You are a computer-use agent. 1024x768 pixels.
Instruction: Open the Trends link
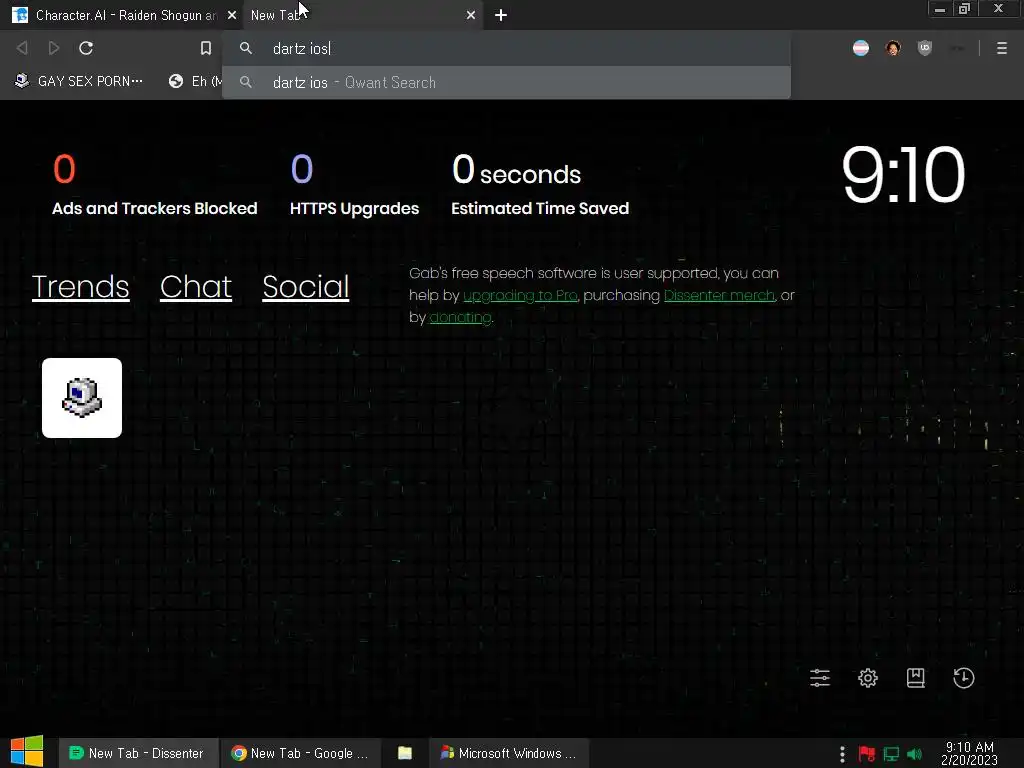[x=80, y=287]
